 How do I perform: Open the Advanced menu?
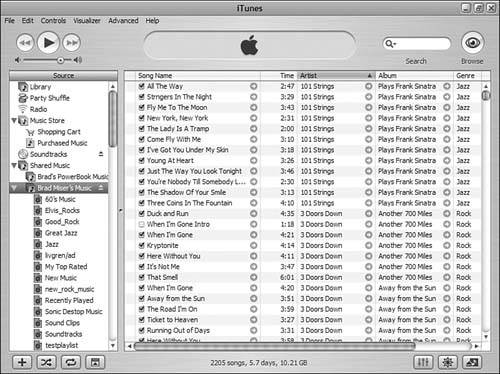[x=123, y=21]
